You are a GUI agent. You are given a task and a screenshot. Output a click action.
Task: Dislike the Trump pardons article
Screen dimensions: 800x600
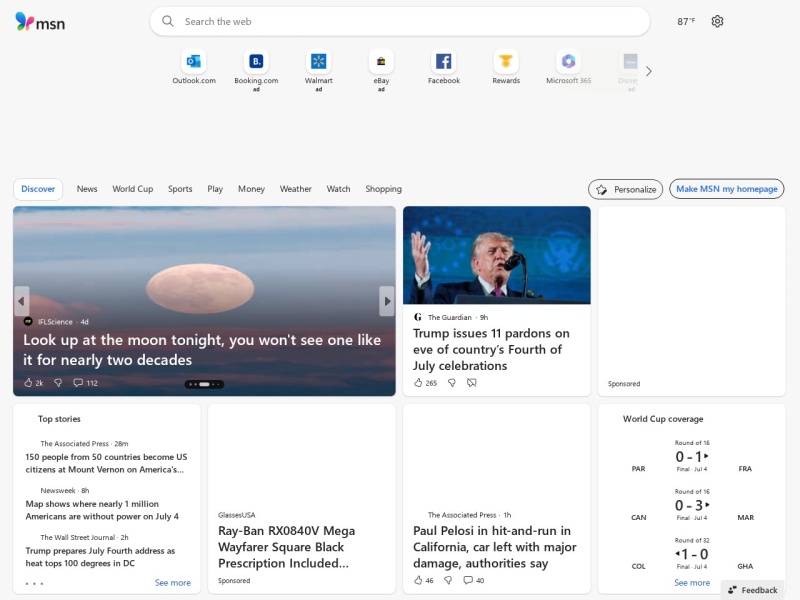pos(452,383)
